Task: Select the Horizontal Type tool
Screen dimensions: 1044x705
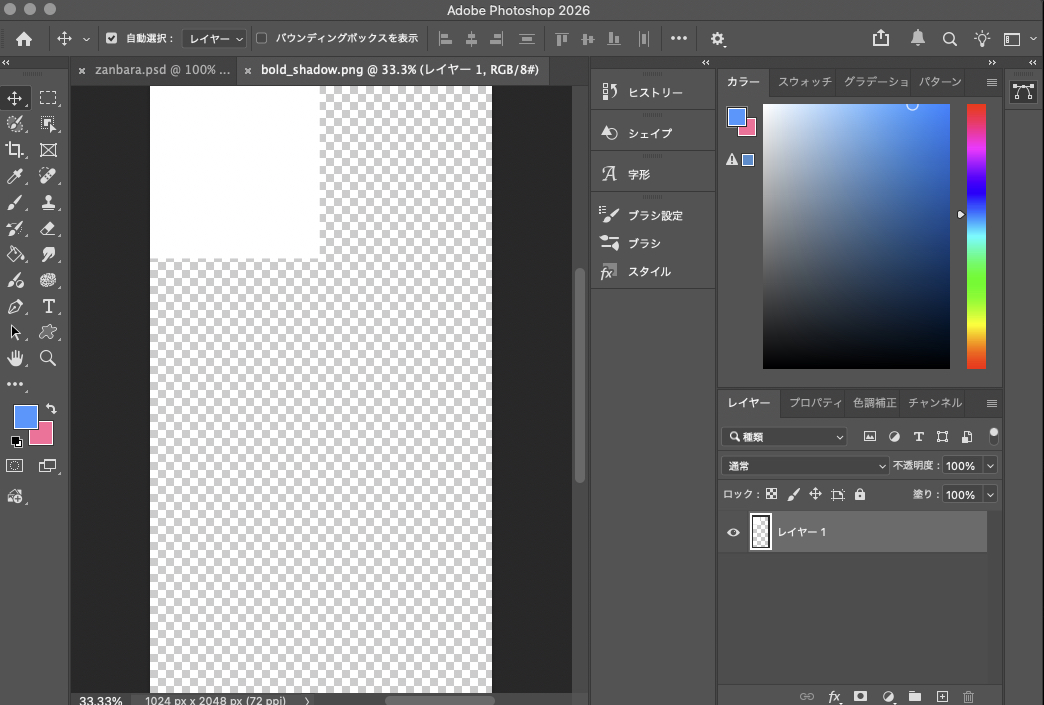Action: point(48,306)
